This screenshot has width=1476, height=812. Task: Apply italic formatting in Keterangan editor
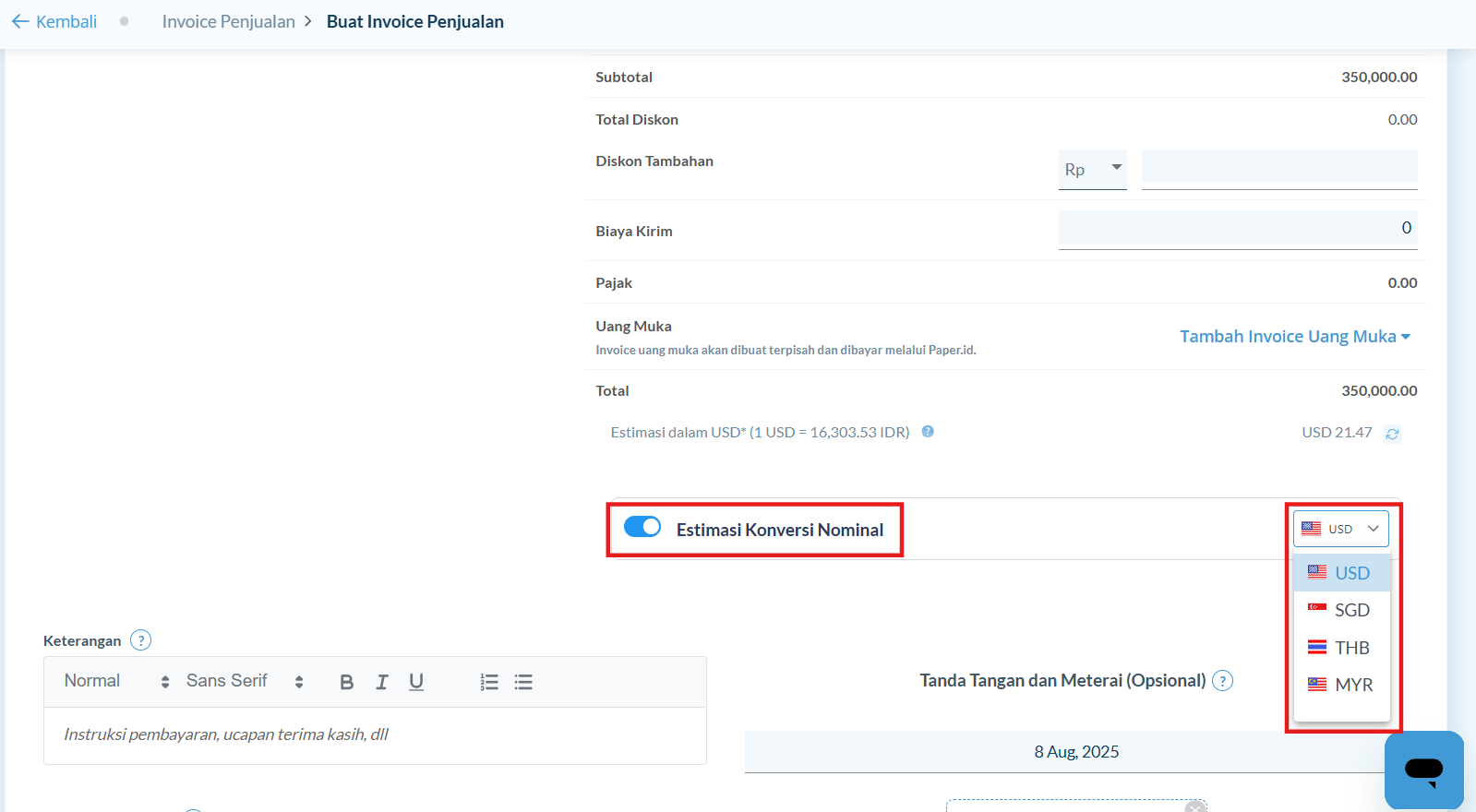click(381, 682)
